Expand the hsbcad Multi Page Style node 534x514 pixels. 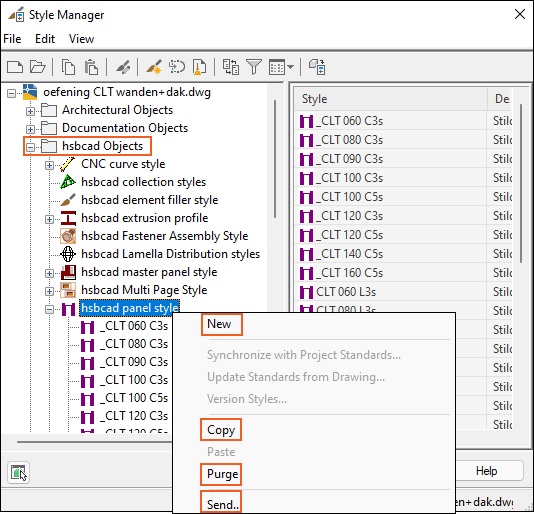pos(49,291)
